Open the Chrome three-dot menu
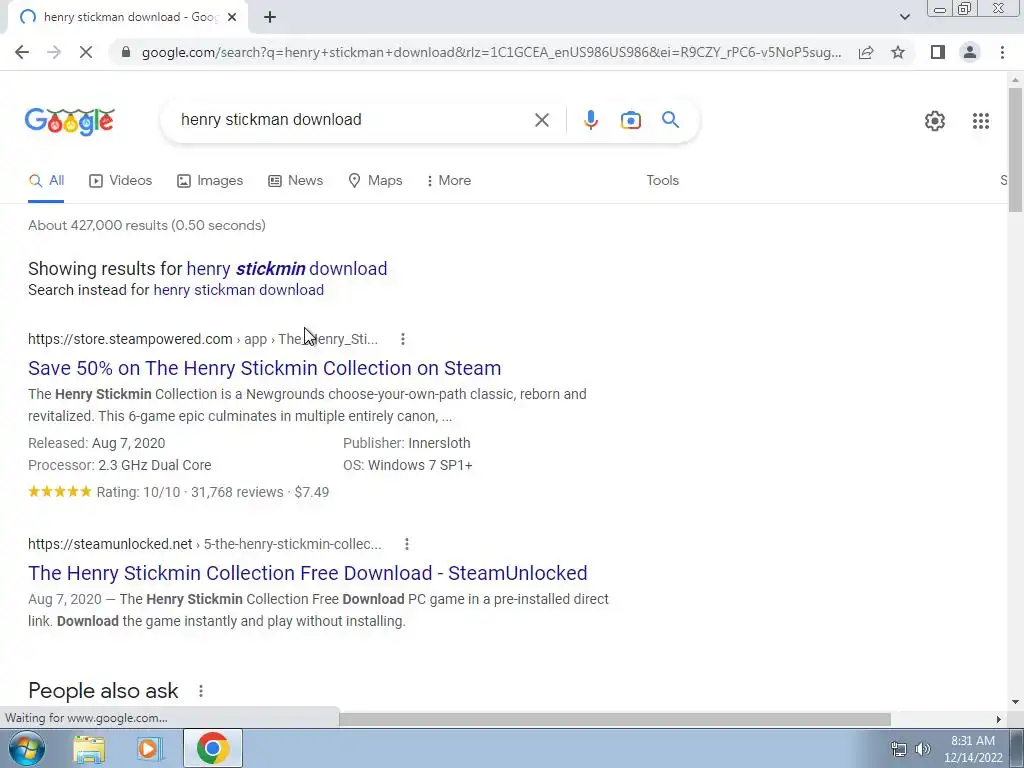The height and width of the screenshot is (768, 1024). (x=1002, y=52)
